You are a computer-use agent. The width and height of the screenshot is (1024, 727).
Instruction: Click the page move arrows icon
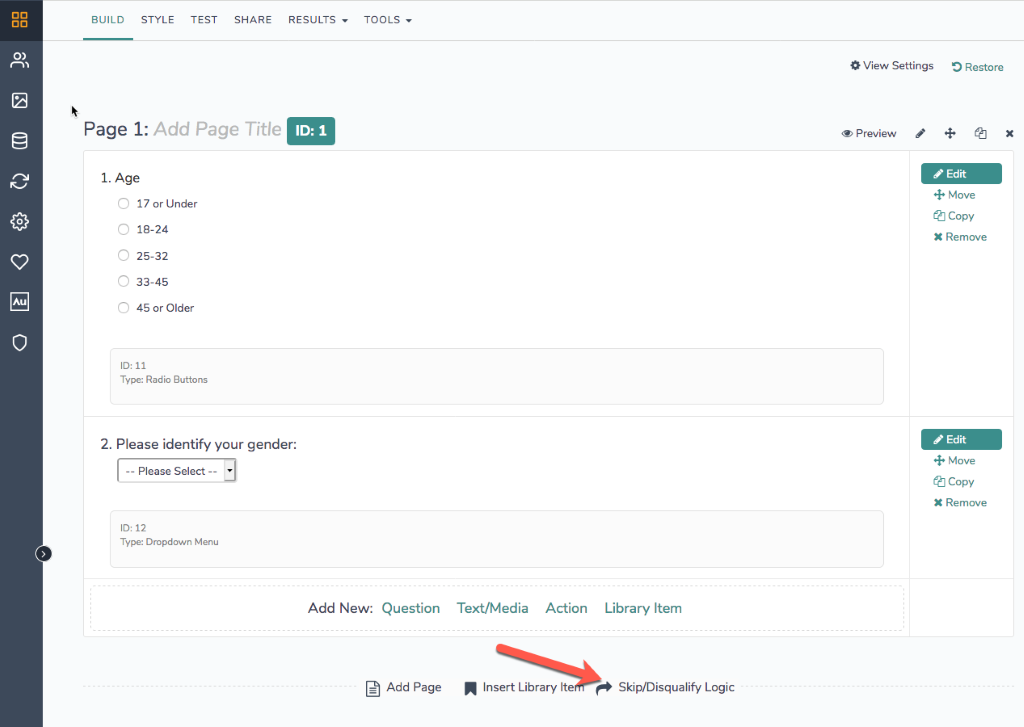pos(950,133)
